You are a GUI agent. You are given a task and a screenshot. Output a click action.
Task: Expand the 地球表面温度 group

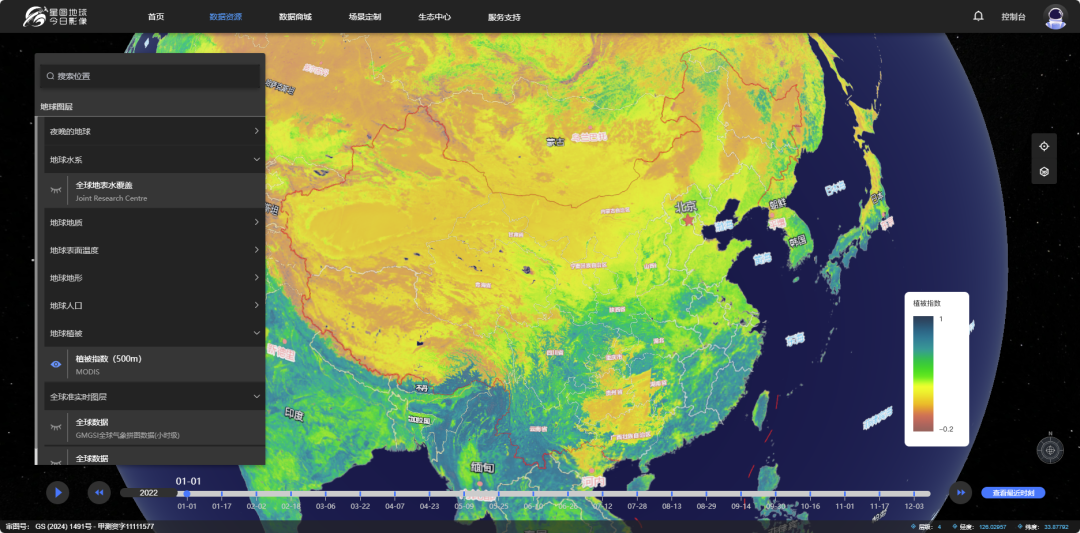[154, 250]
